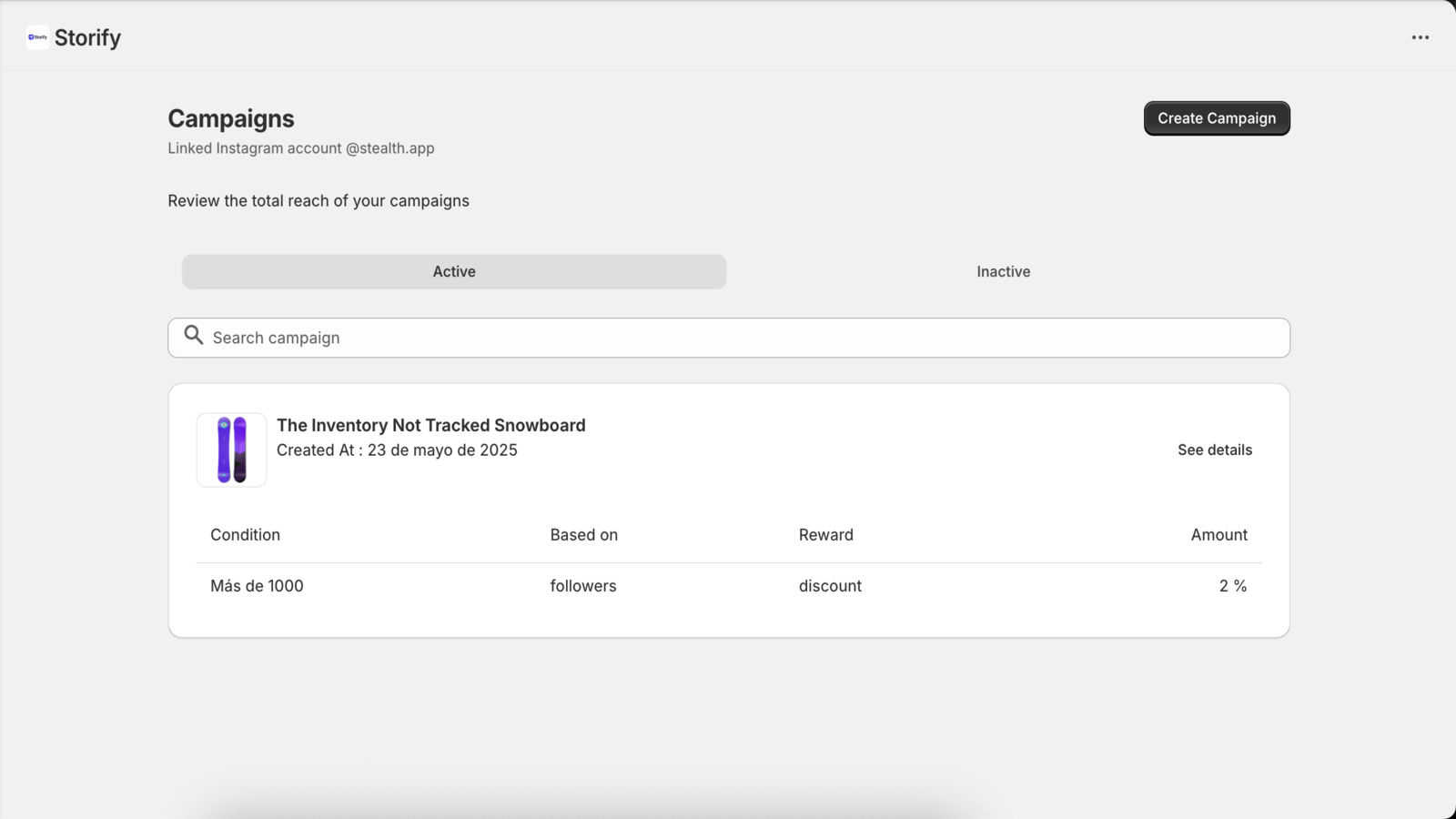Viewport: 1456px width, 819px height.
Task: Click the Condition column header
Action: (245, 534)
